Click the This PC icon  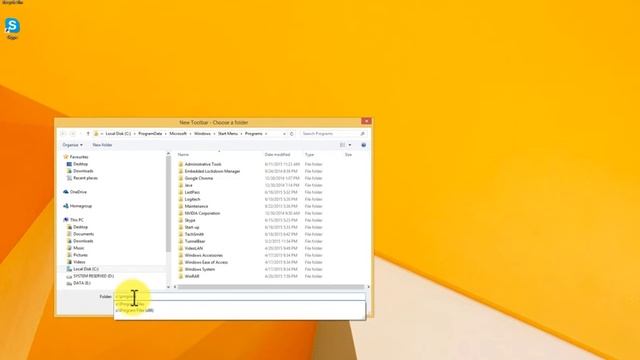pos(66,220)
